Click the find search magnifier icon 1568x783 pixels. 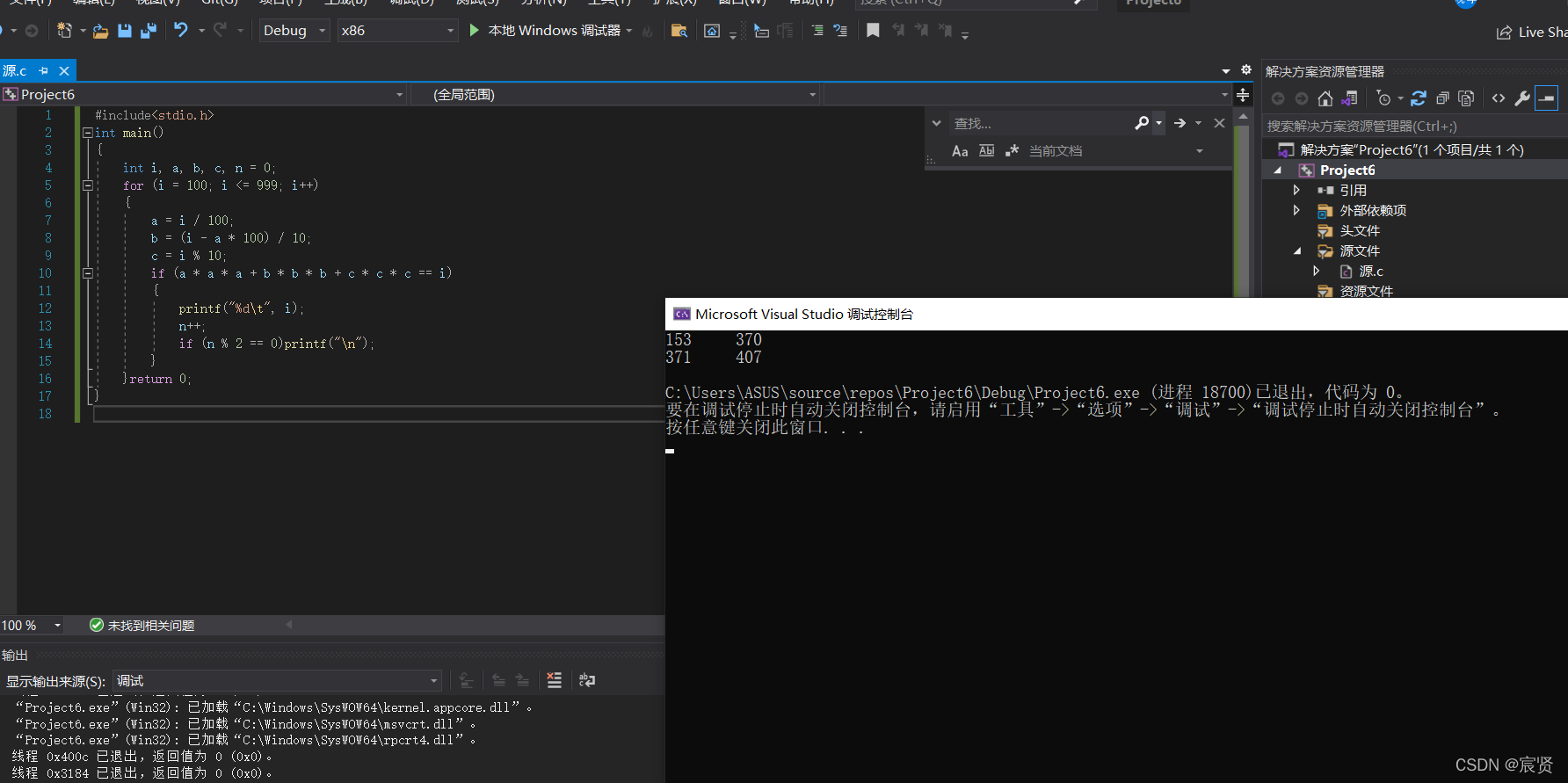tap(1142, 123)
